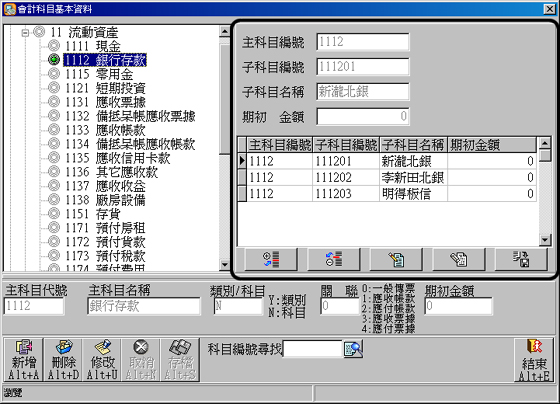This screenshot has width=560, height=404.
Task: Select tree node 1138 廠房設備
Action: pyautogui.click(x=105, y=200)
